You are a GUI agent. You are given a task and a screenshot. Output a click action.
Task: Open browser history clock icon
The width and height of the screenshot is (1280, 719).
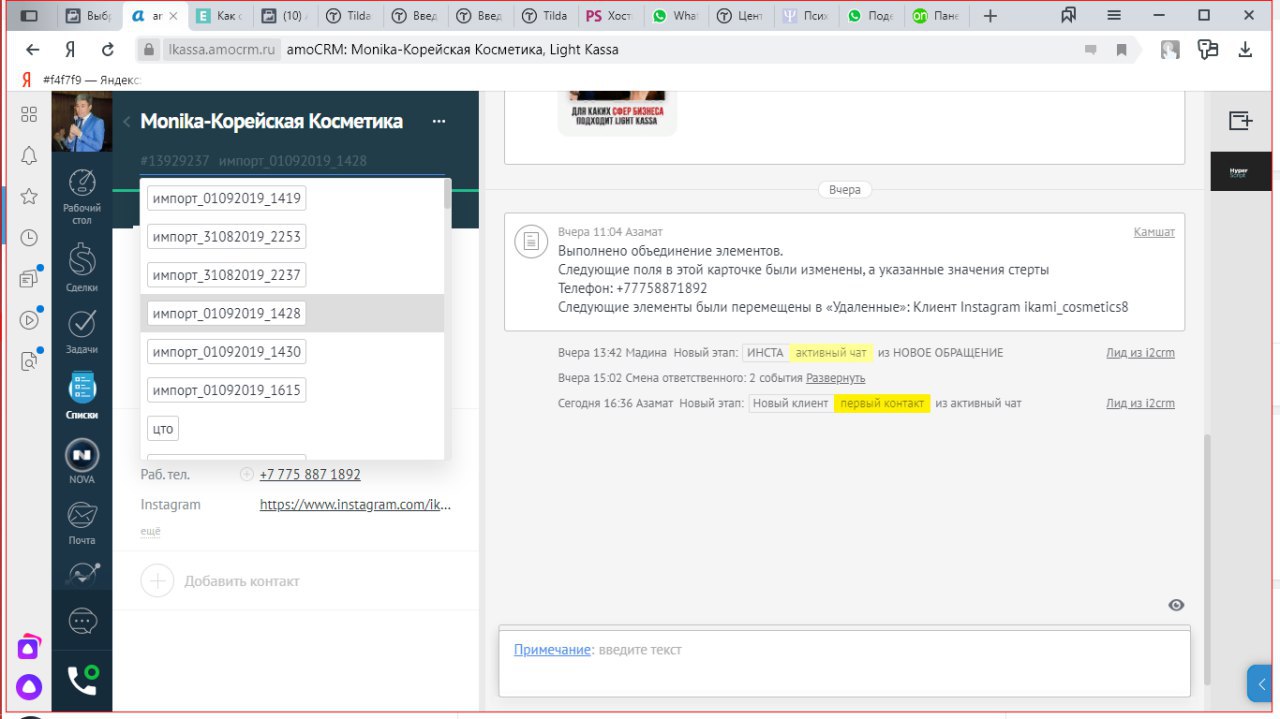click(x=29, y=238)
